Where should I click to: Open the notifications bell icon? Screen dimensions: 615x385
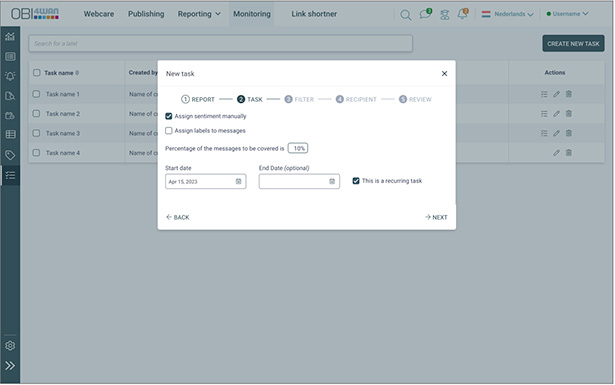tap(463, 14)
